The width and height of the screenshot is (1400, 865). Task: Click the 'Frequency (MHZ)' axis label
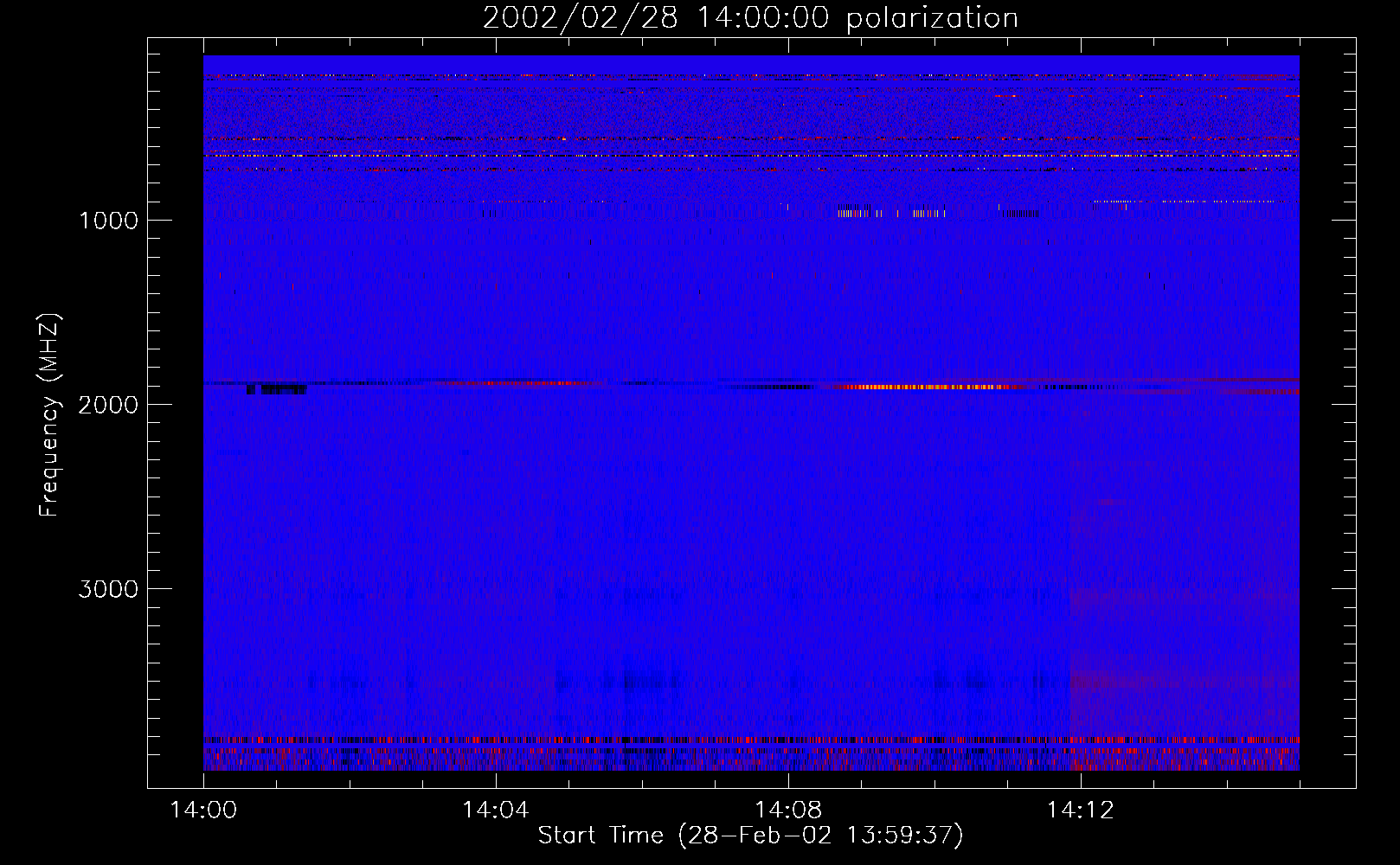coord(48,415)
